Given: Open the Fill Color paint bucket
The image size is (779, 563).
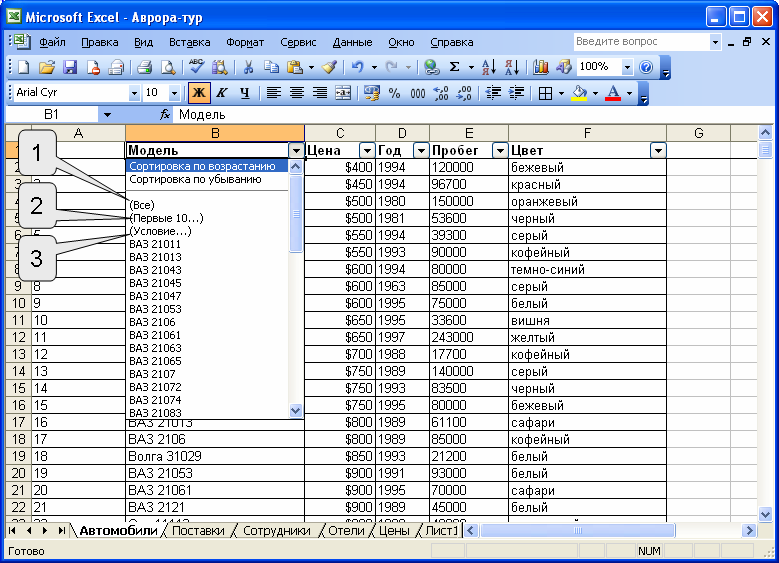Looking at the screenshot, I should tap(579, 93).
